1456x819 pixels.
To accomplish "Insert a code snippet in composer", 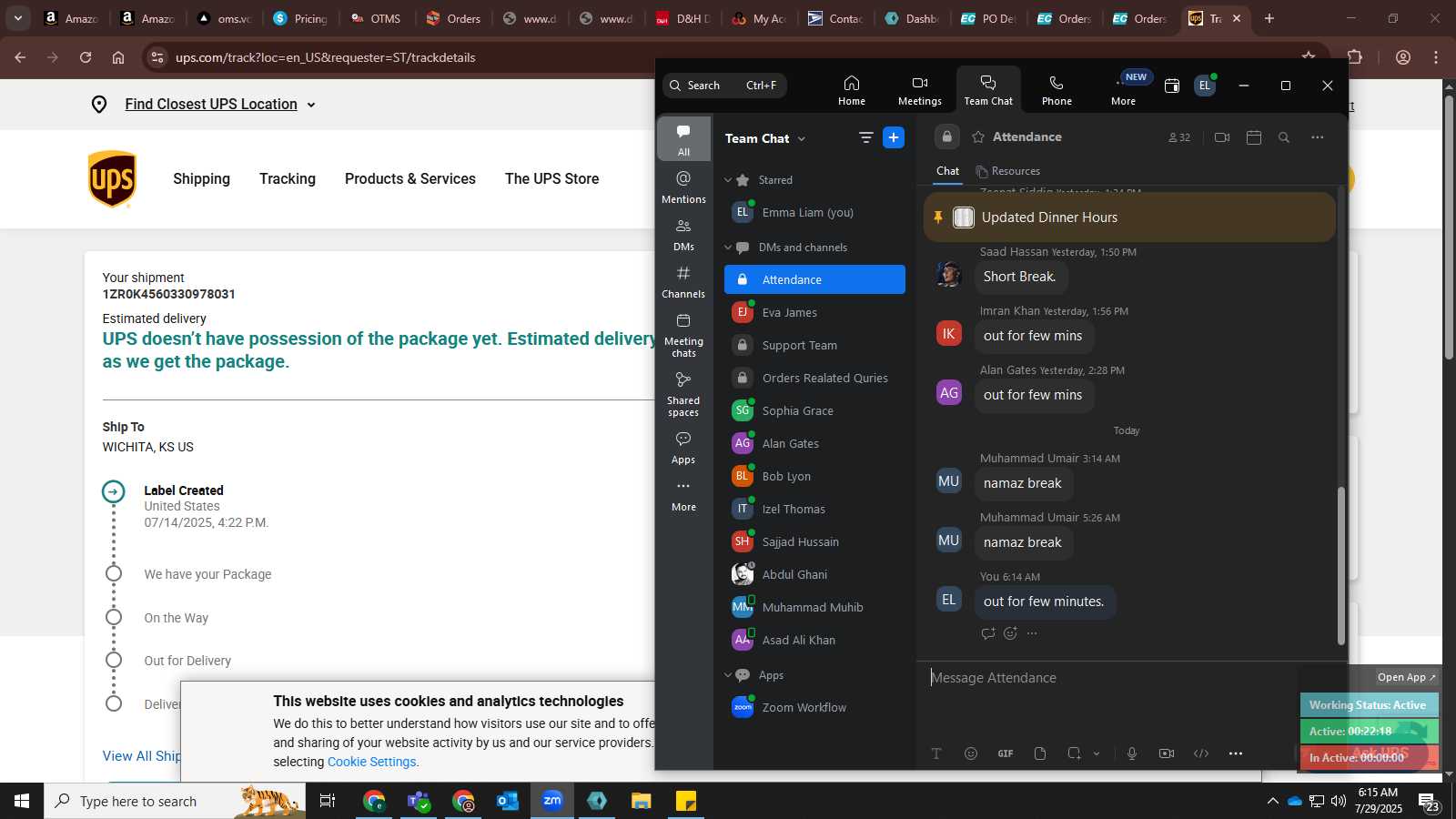I will (x=1201, y=753).
